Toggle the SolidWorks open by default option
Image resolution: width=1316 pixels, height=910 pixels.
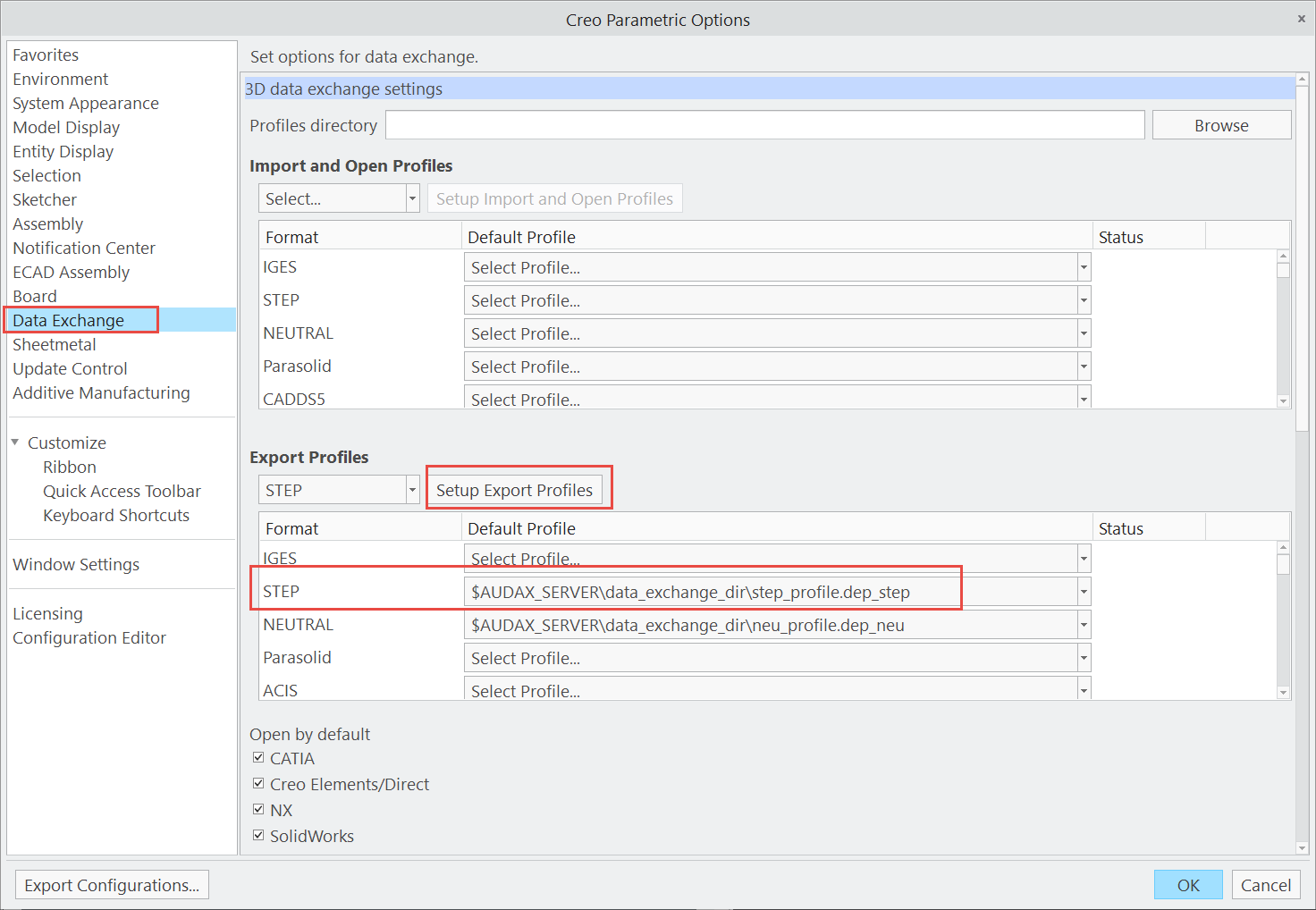pos(258,834)
